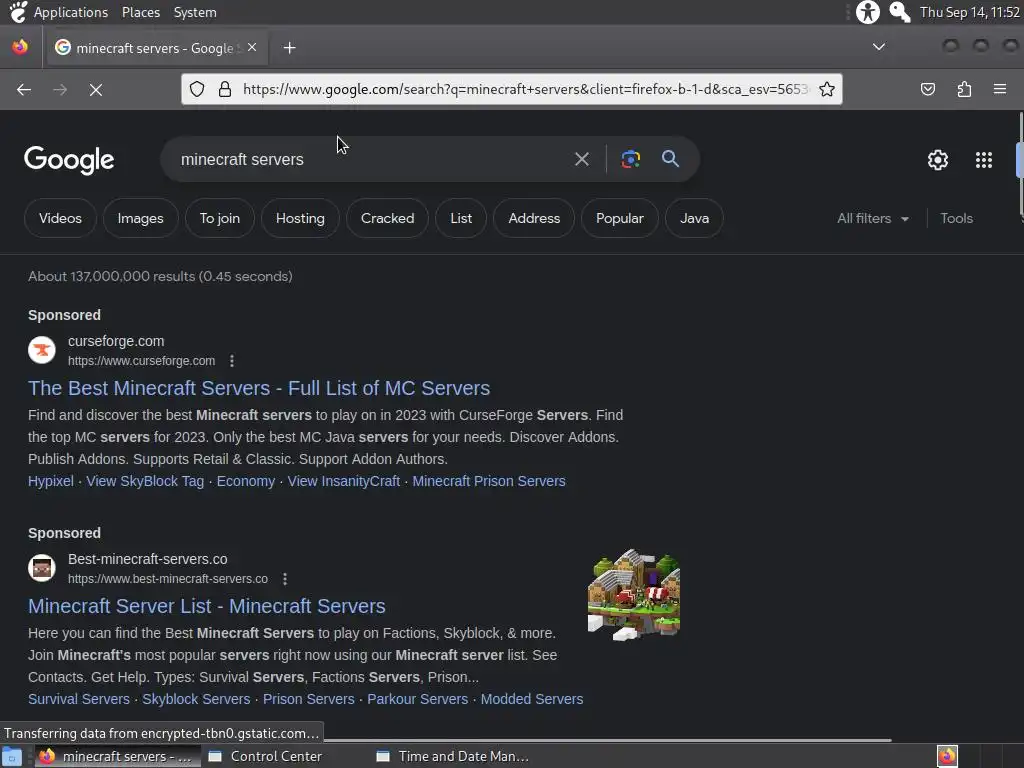Open the Prison Servers sitelink
1024x768 pixels.
[308, 699]
